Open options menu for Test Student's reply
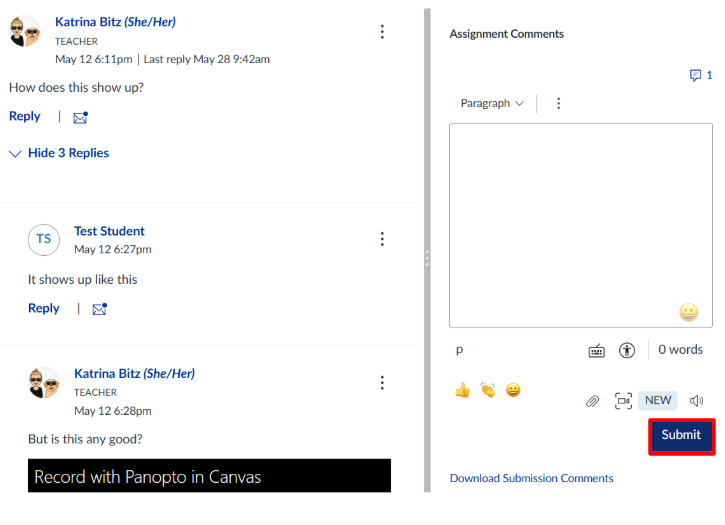This screenshot has height=525, width=725. 382,239
